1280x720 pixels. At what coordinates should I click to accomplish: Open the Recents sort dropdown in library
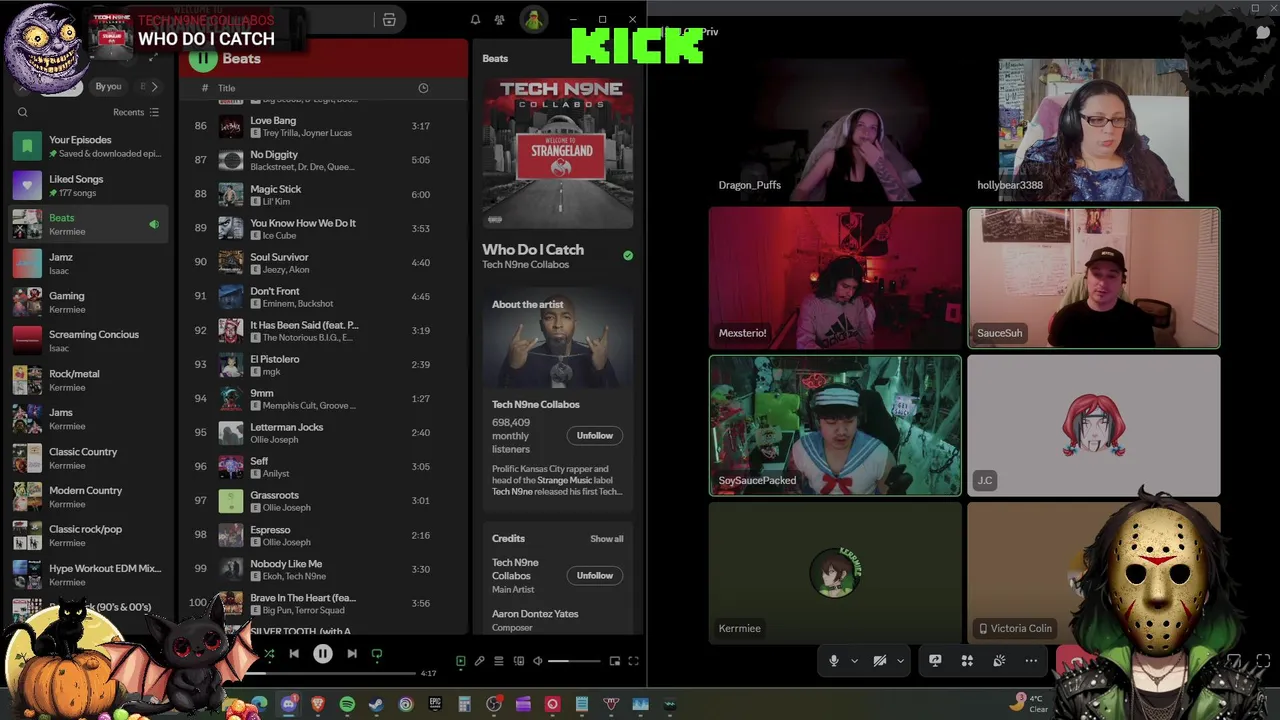point(136,112)
